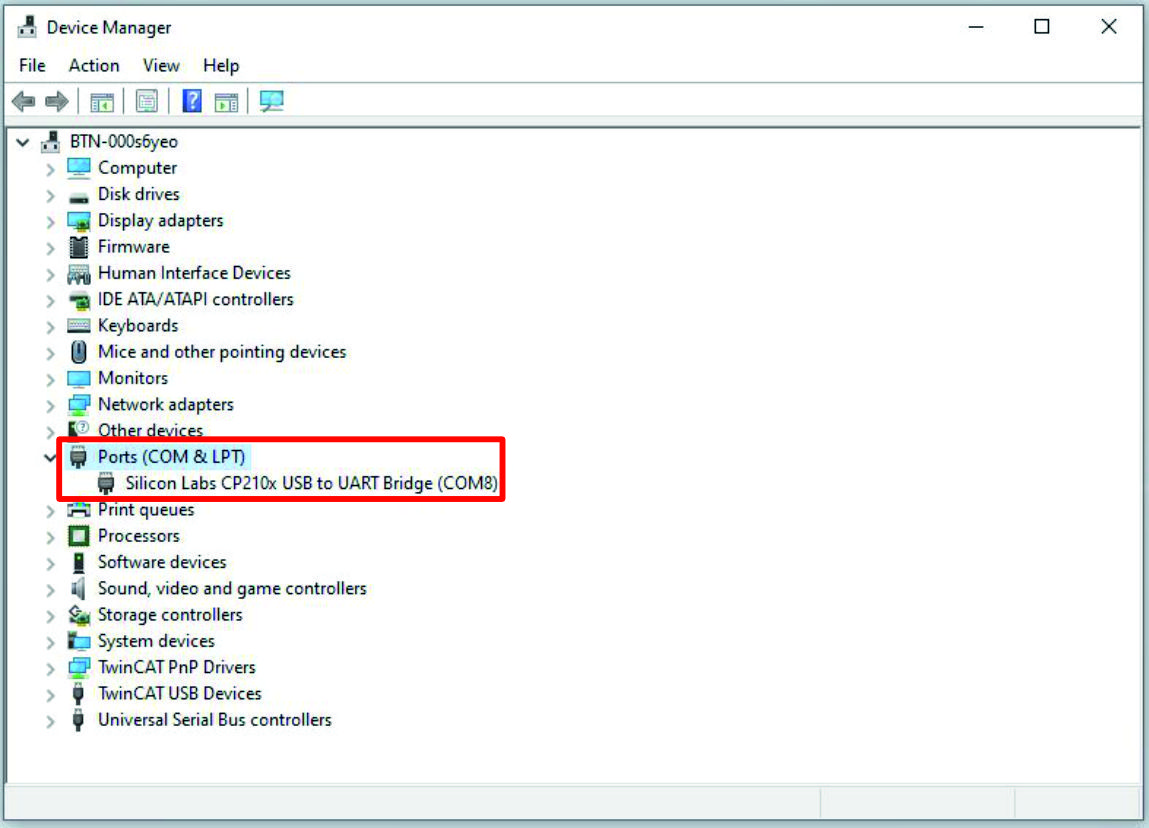Expand the Firmware chevron
1149x828 pixels.
pyautogui.click(x=50, y=248)
